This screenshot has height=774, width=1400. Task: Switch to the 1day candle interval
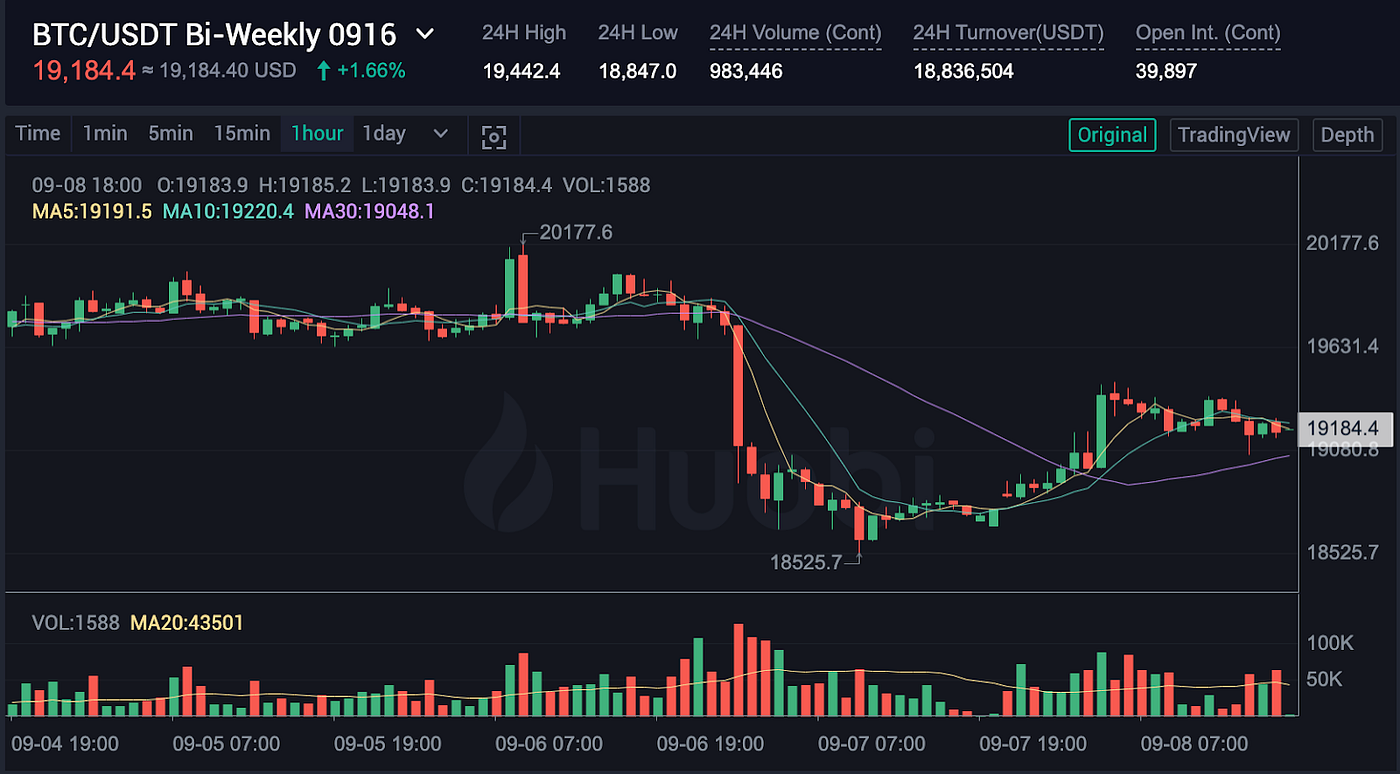[383, 133]
